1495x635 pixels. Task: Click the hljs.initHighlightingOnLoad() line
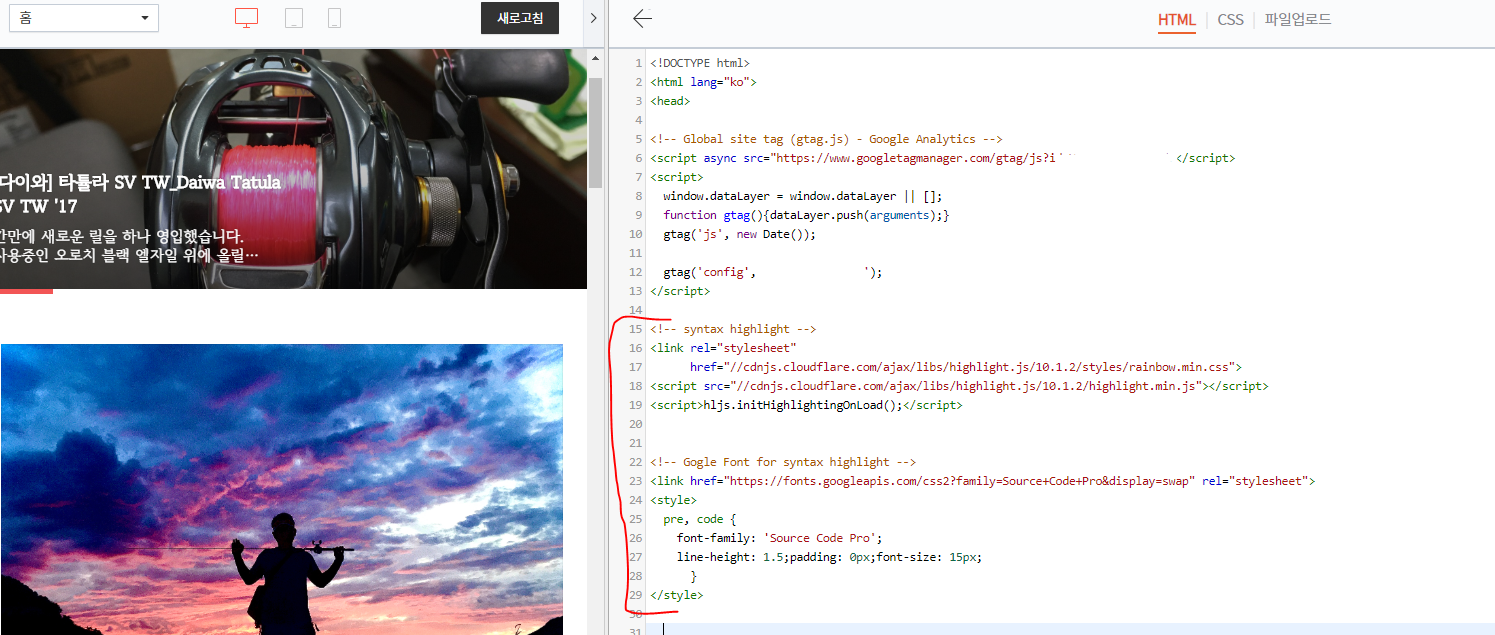(806, 405)
